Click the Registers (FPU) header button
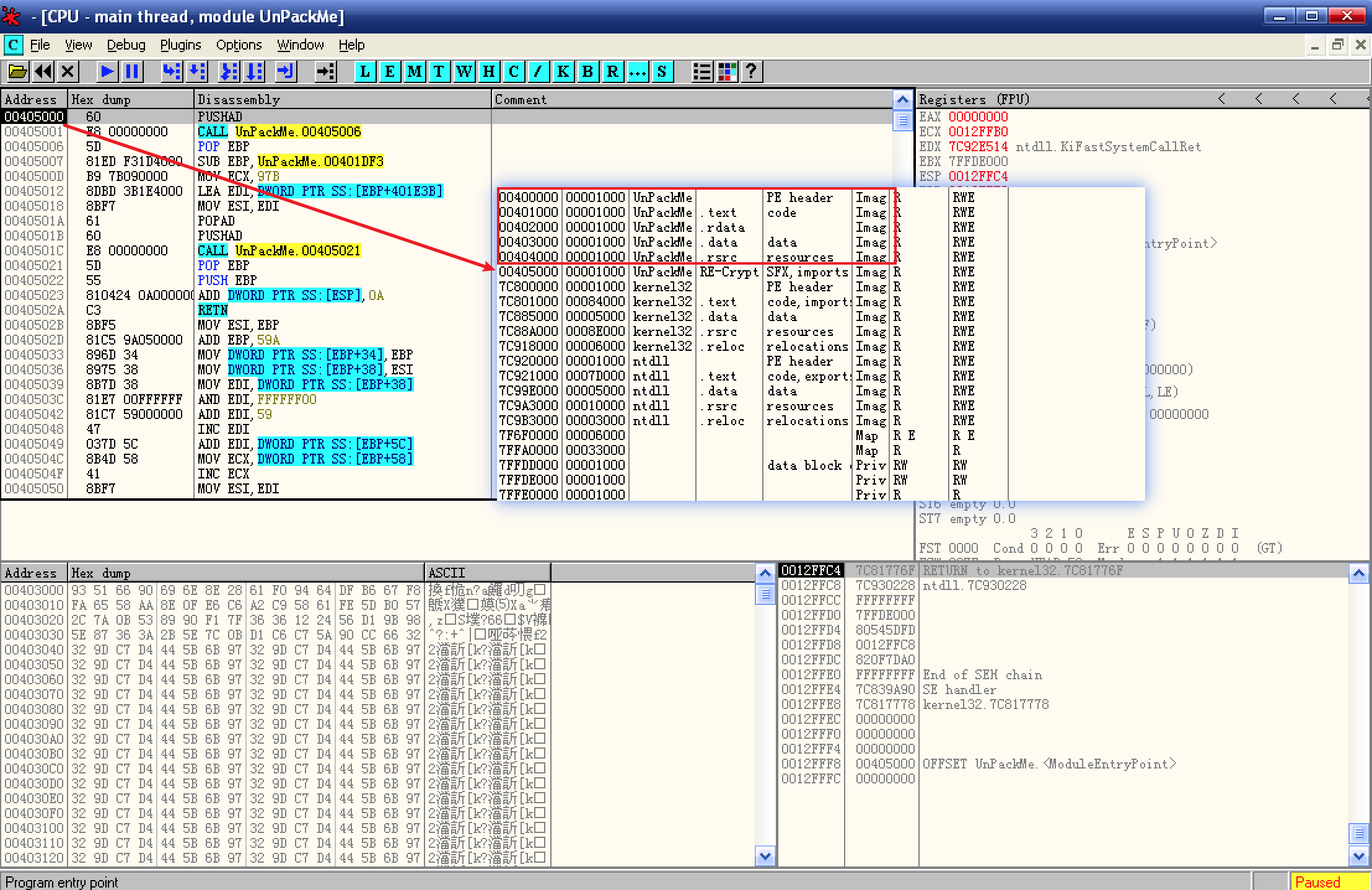This screenshot has width=1372, height=890. pos(974,99)
